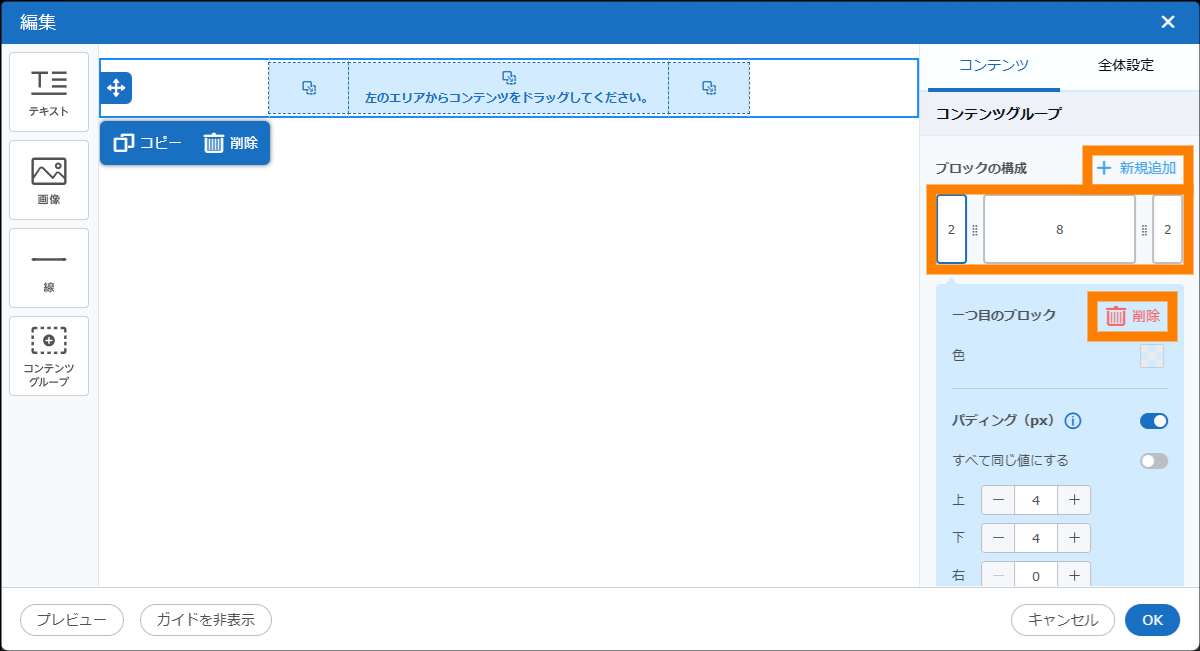Click the コピー button in block toolbar

click(x=148, y=143)
